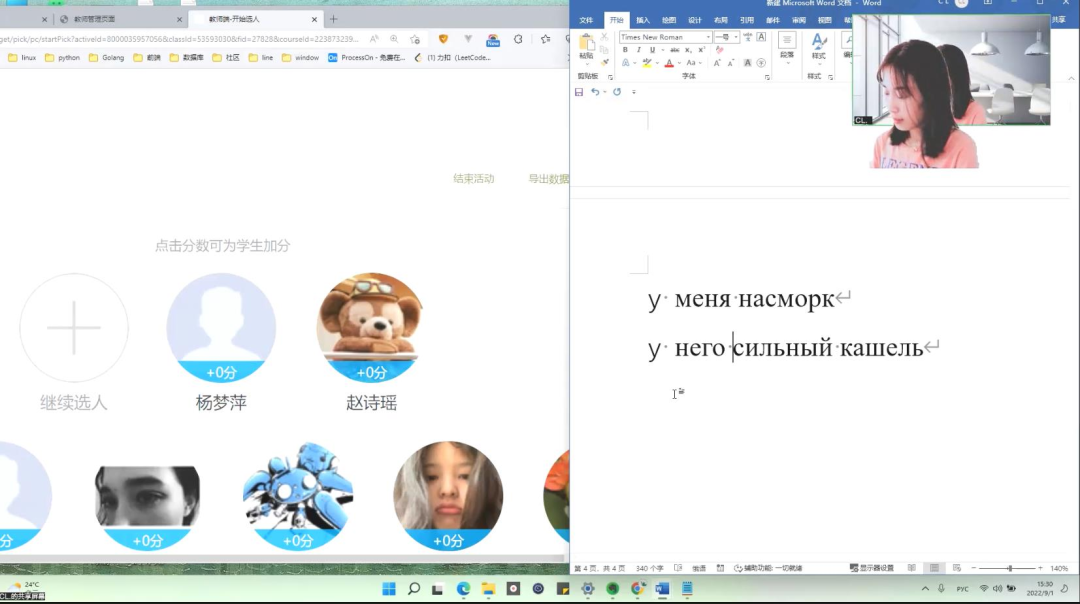
Task: Adjust the Word zoom slider
Action: point(1009,568)
